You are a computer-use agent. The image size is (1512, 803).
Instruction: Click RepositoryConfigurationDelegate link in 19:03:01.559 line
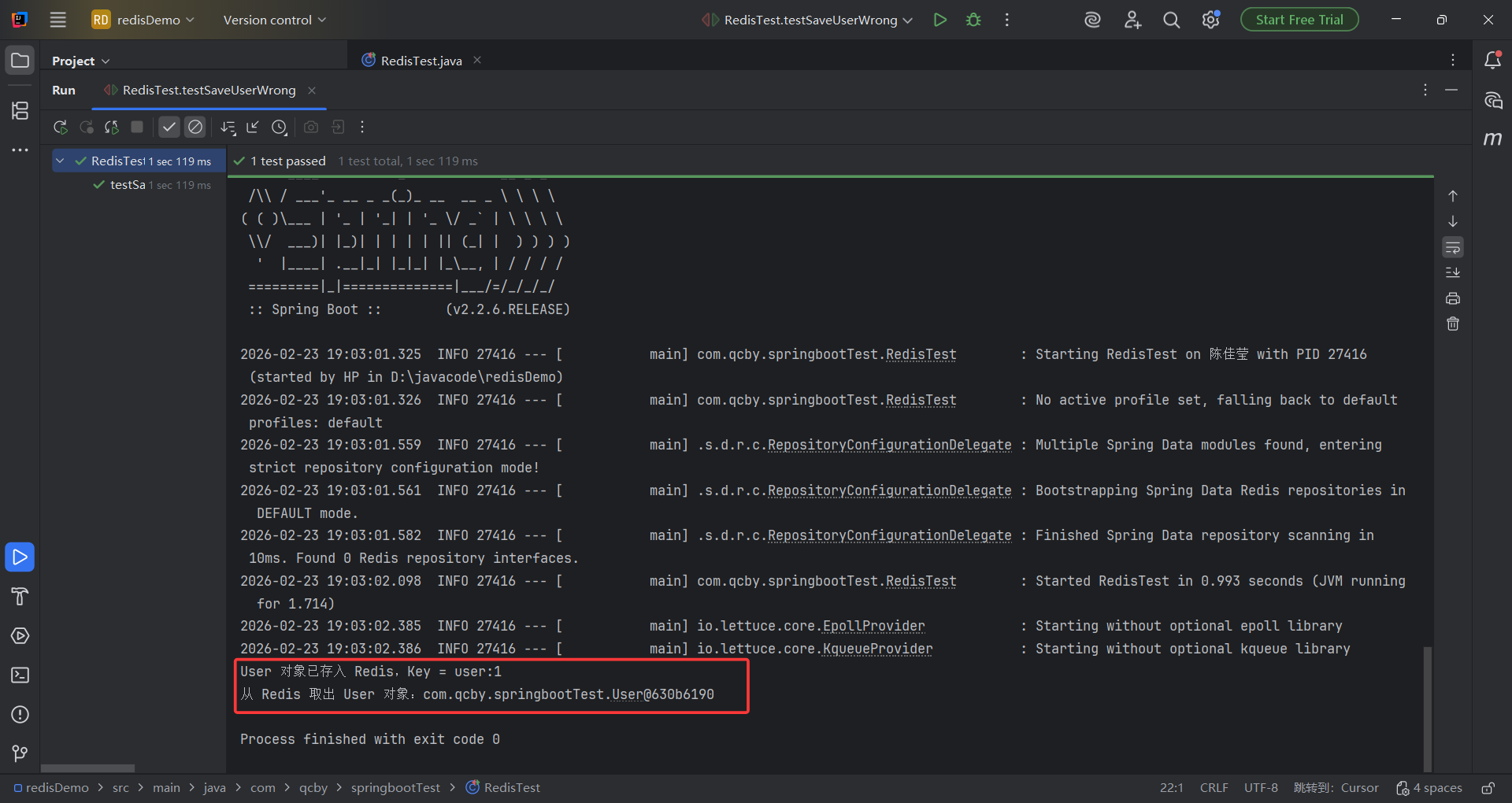point(889,445)
